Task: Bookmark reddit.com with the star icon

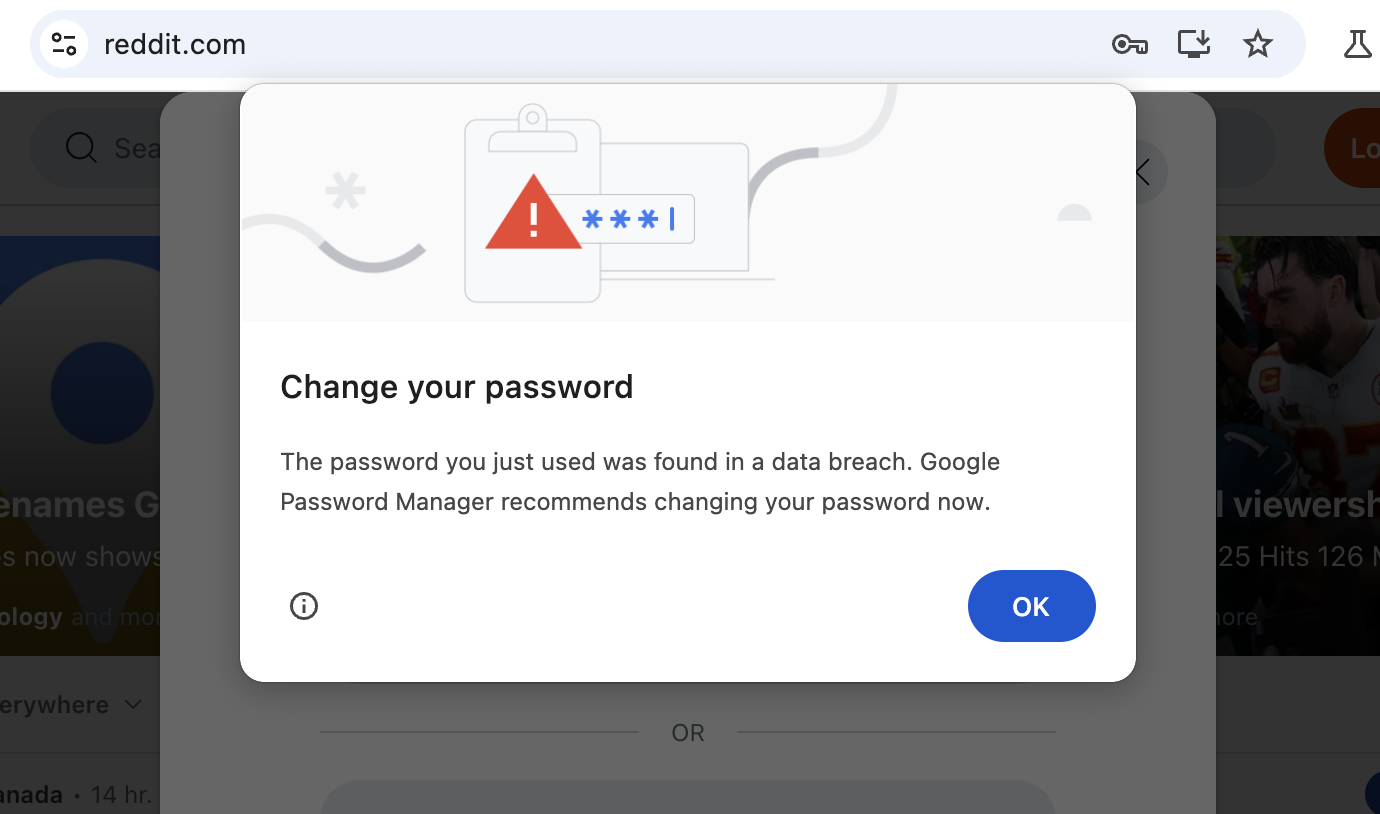Action: (x=1257, y=43)
